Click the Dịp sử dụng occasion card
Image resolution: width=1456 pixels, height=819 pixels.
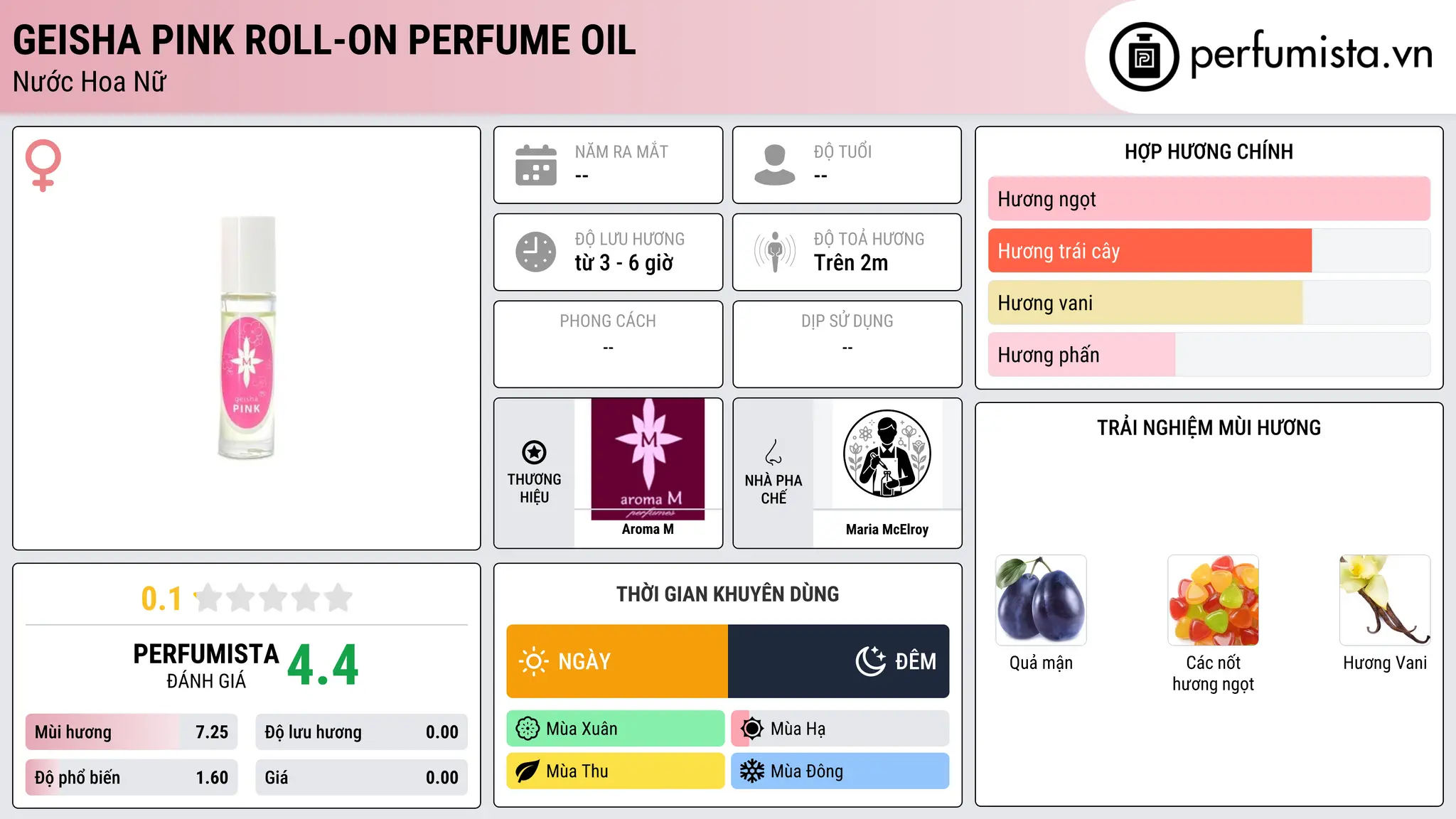pos(847,345)
